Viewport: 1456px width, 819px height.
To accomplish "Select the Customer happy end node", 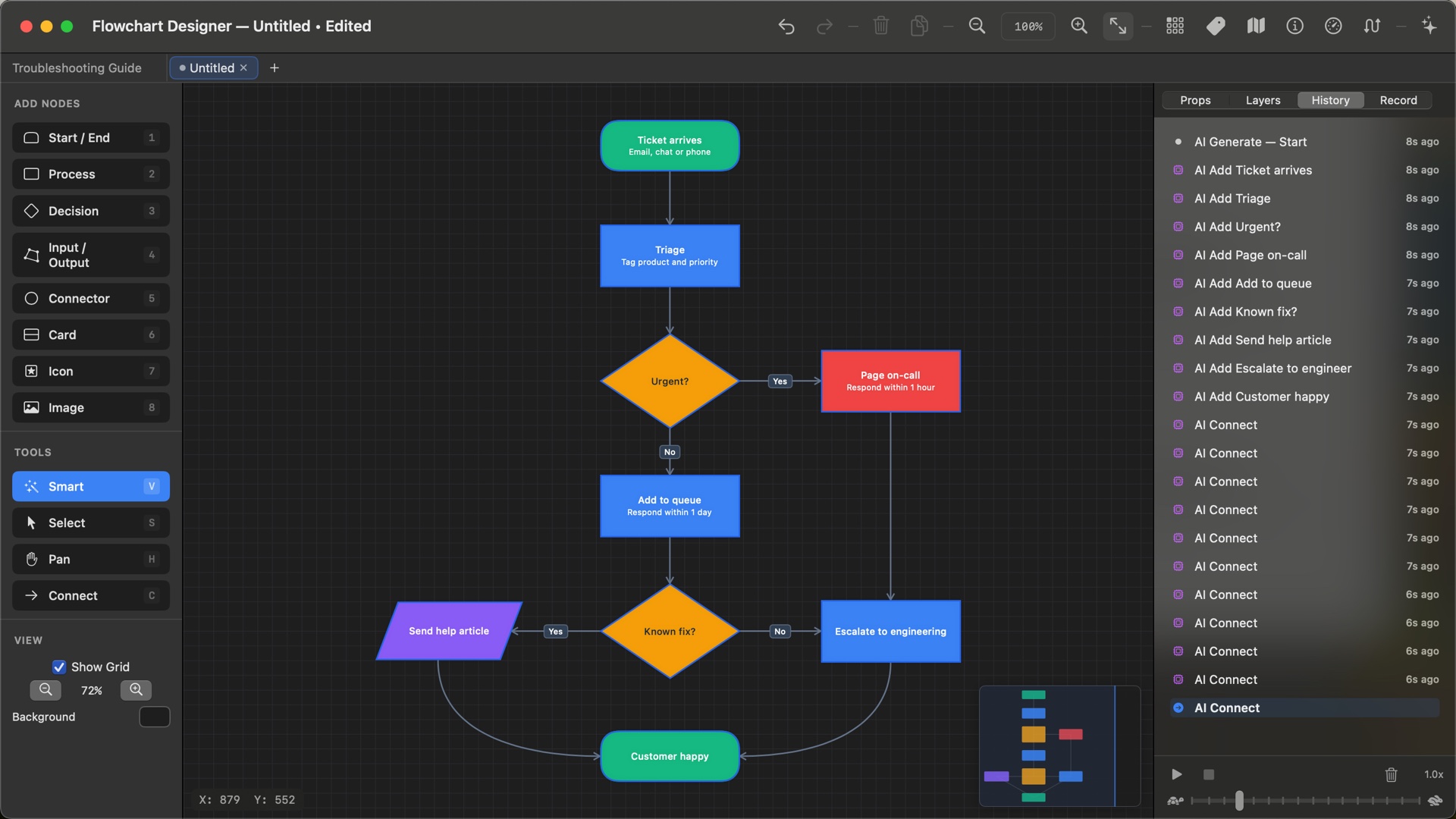I will 670,756.
